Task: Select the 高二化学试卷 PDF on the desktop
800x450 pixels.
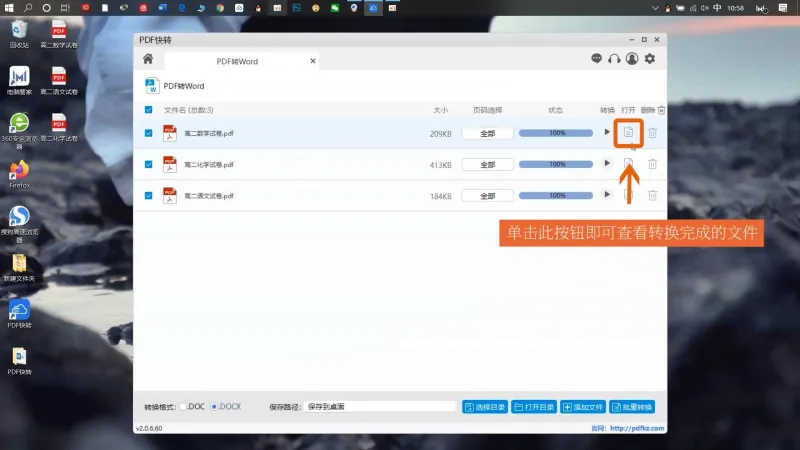Action: click(x=59, y=128)
